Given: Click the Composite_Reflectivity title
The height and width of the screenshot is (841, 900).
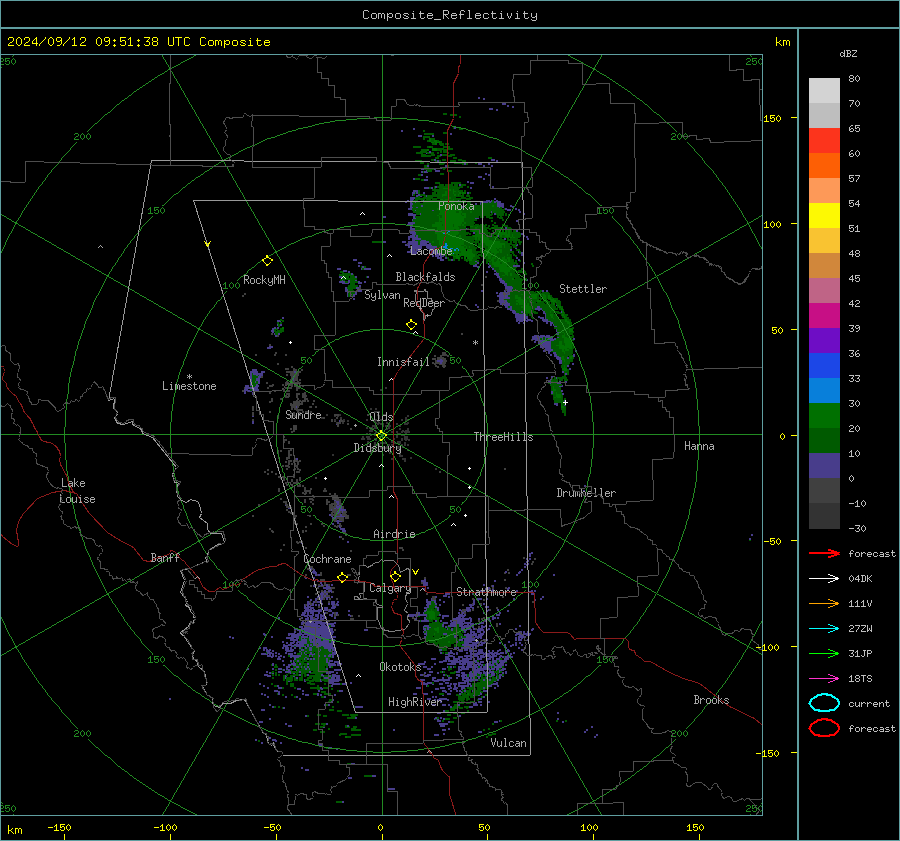Looking at the screenshot, I should 450,15.
